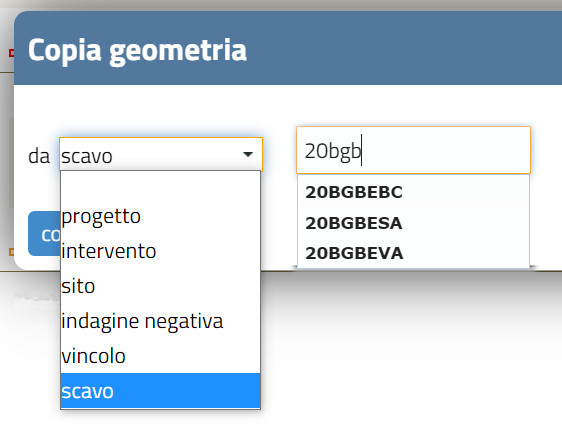
Task: Click the empty white area inside the dialog body
Action: pyautogui.click(x=394, y=104)
